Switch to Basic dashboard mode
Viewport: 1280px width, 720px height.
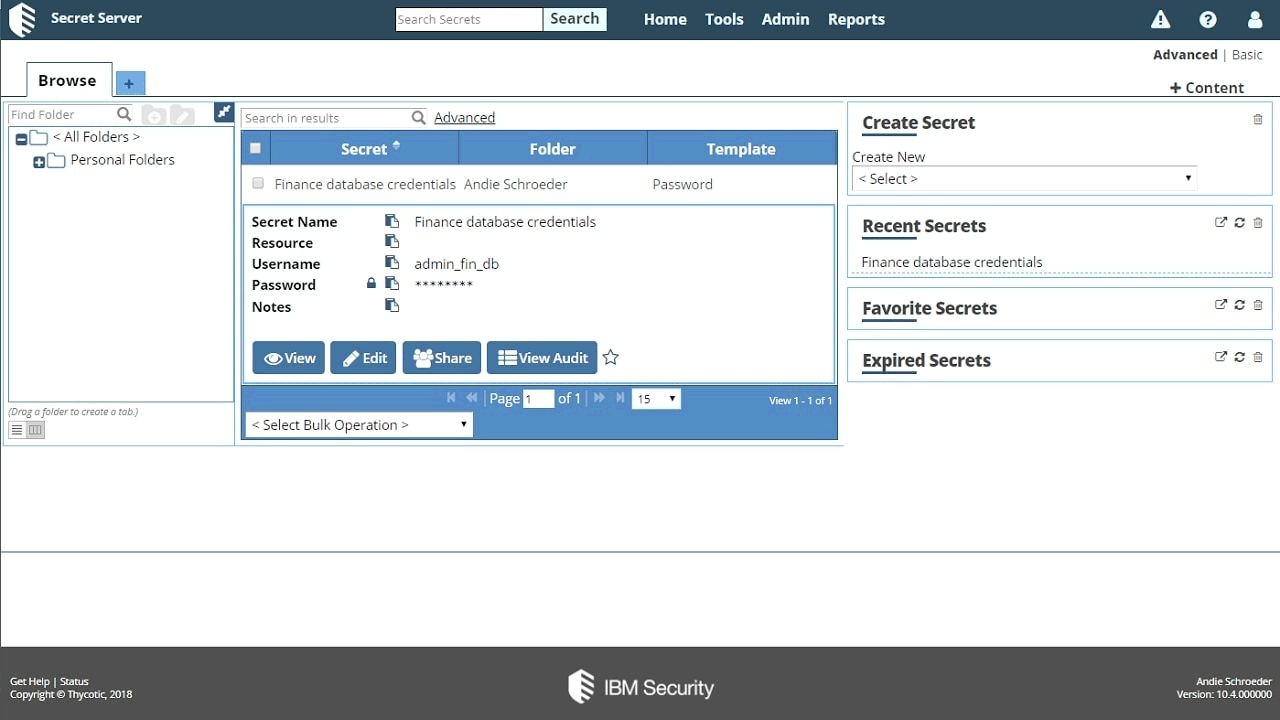pyautogui.click(x=1247, y=54)
